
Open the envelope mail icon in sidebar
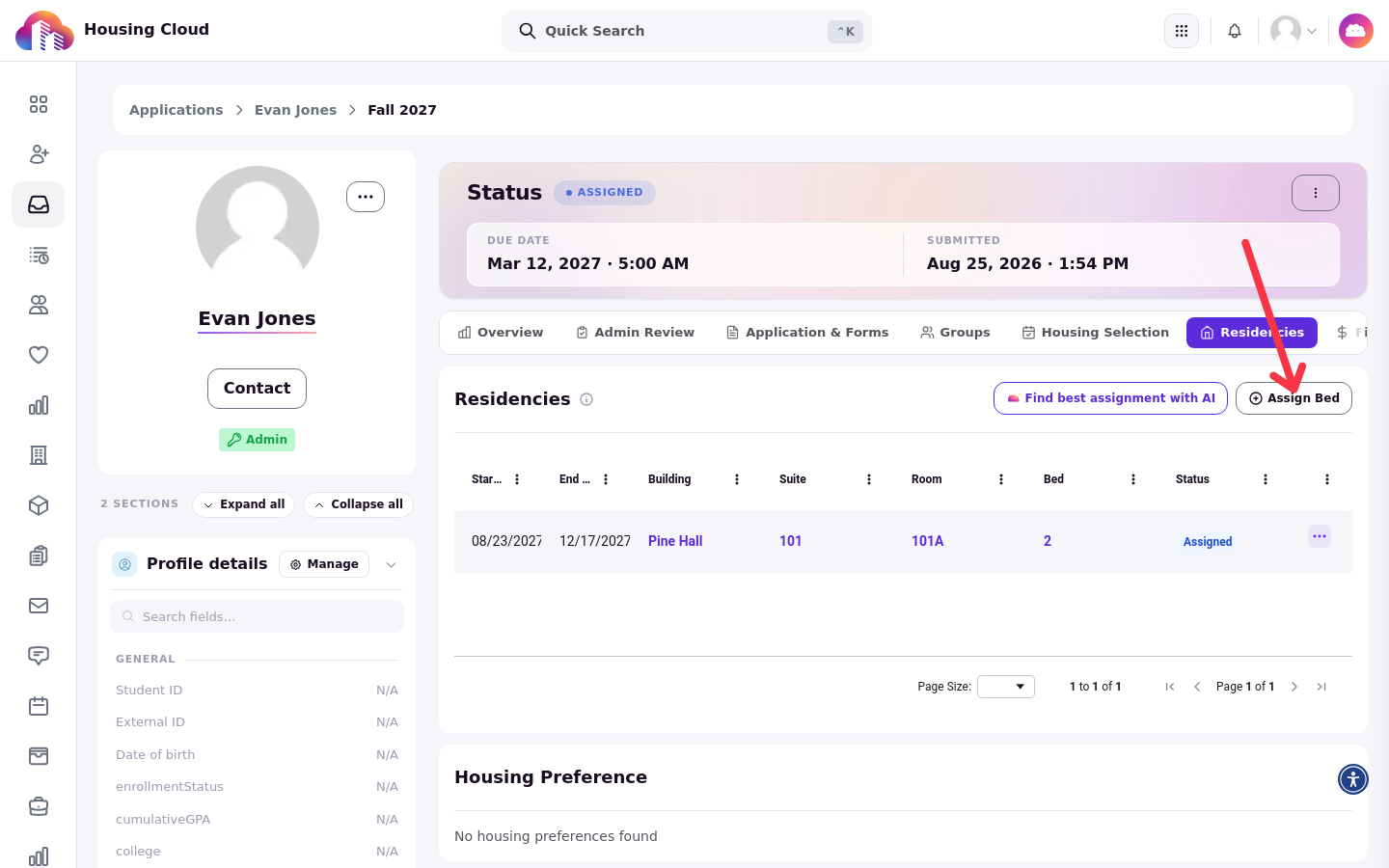(39, 606)
